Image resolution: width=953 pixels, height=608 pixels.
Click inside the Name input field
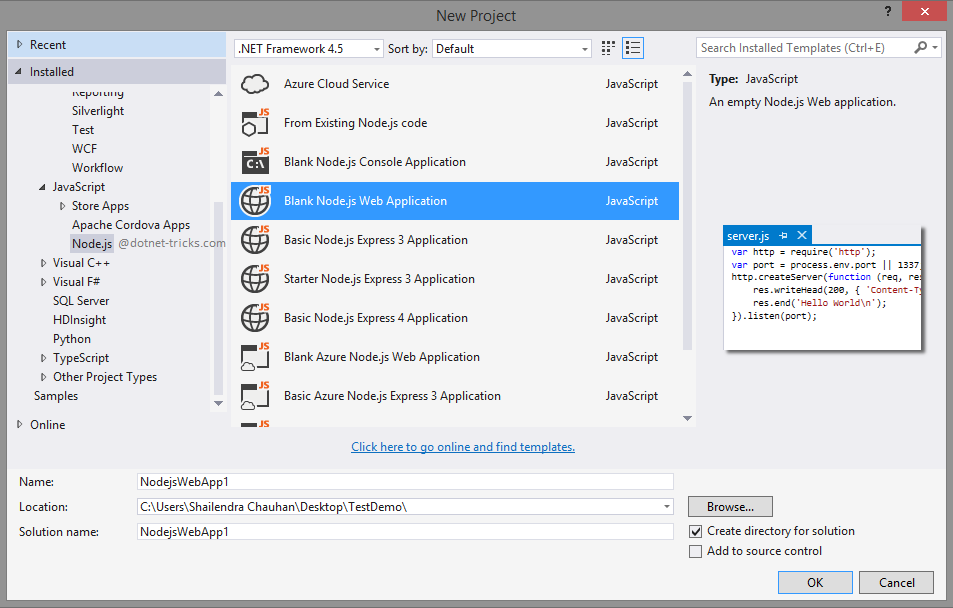click(x=400, y=481)
